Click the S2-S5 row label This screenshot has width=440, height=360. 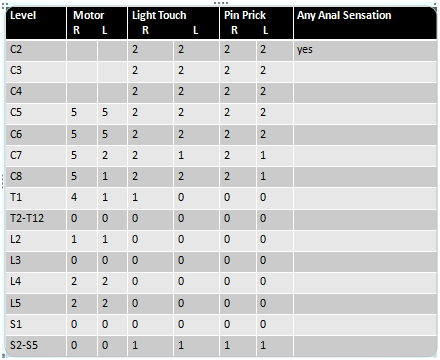[x=36, y=346]
